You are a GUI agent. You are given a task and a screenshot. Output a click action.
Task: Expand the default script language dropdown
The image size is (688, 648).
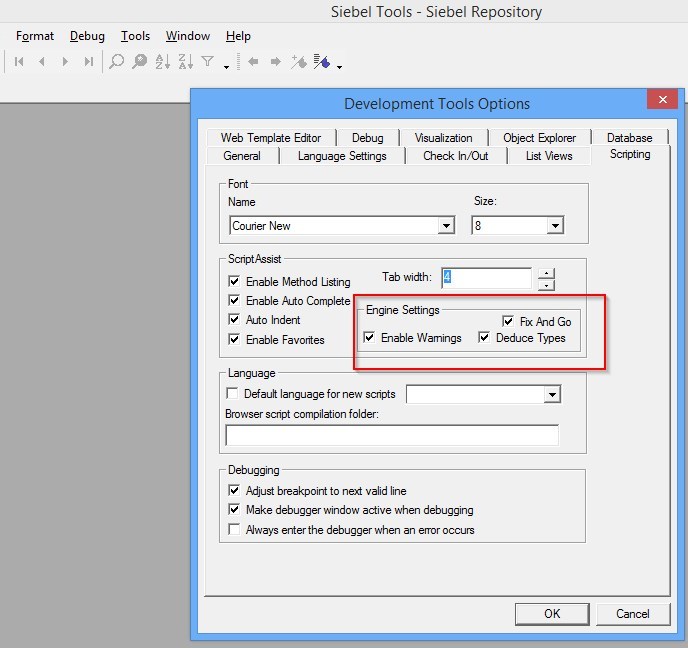(x=552, y=394)
